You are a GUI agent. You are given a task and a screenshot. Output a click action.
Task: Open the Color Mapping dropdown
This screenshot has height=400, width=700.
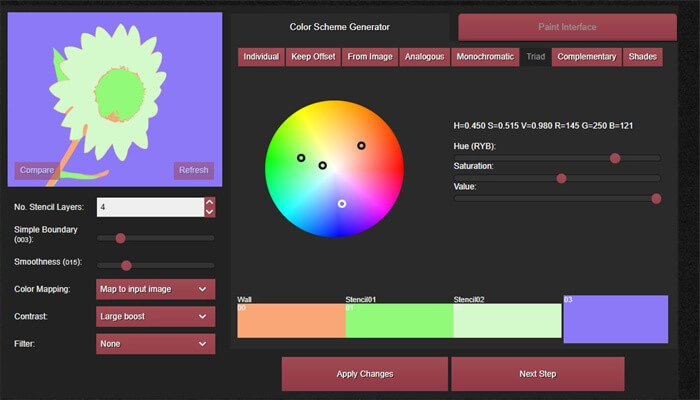click(155, 290)
